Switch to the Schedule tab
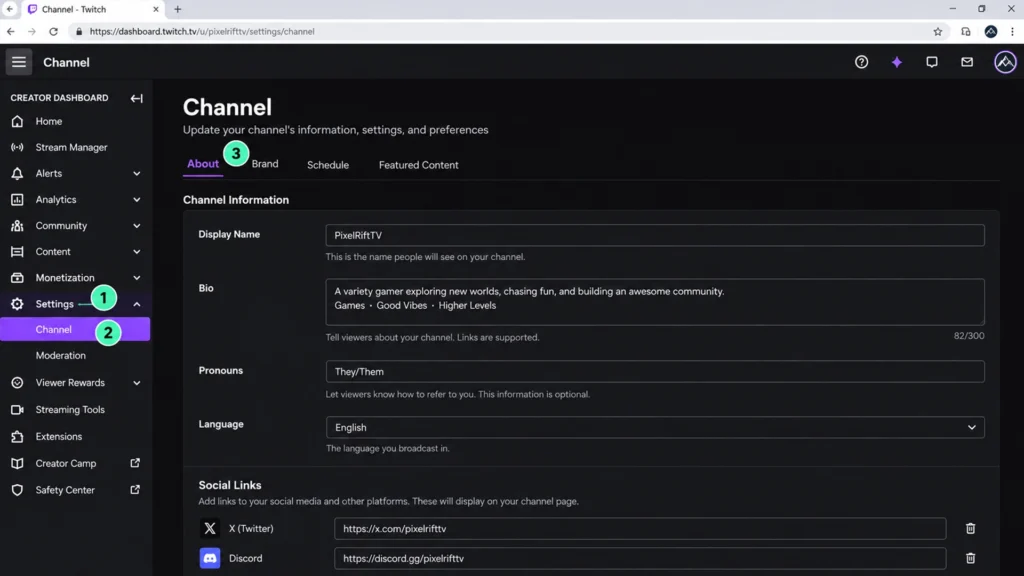The width and height of the screenshot is (1024, 576). [328, 165]
